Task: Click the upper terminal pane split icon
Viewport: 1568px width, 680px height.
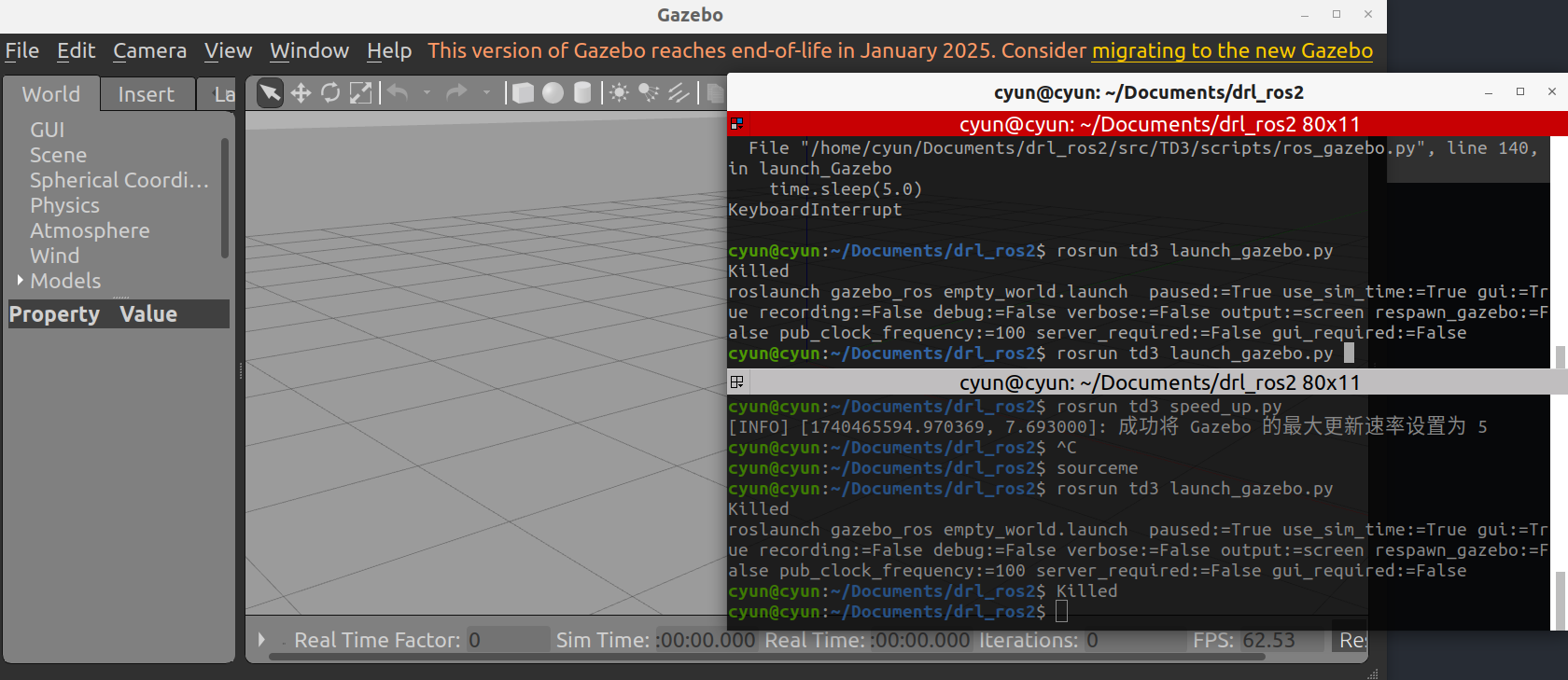Action: (x=736, y=123)
